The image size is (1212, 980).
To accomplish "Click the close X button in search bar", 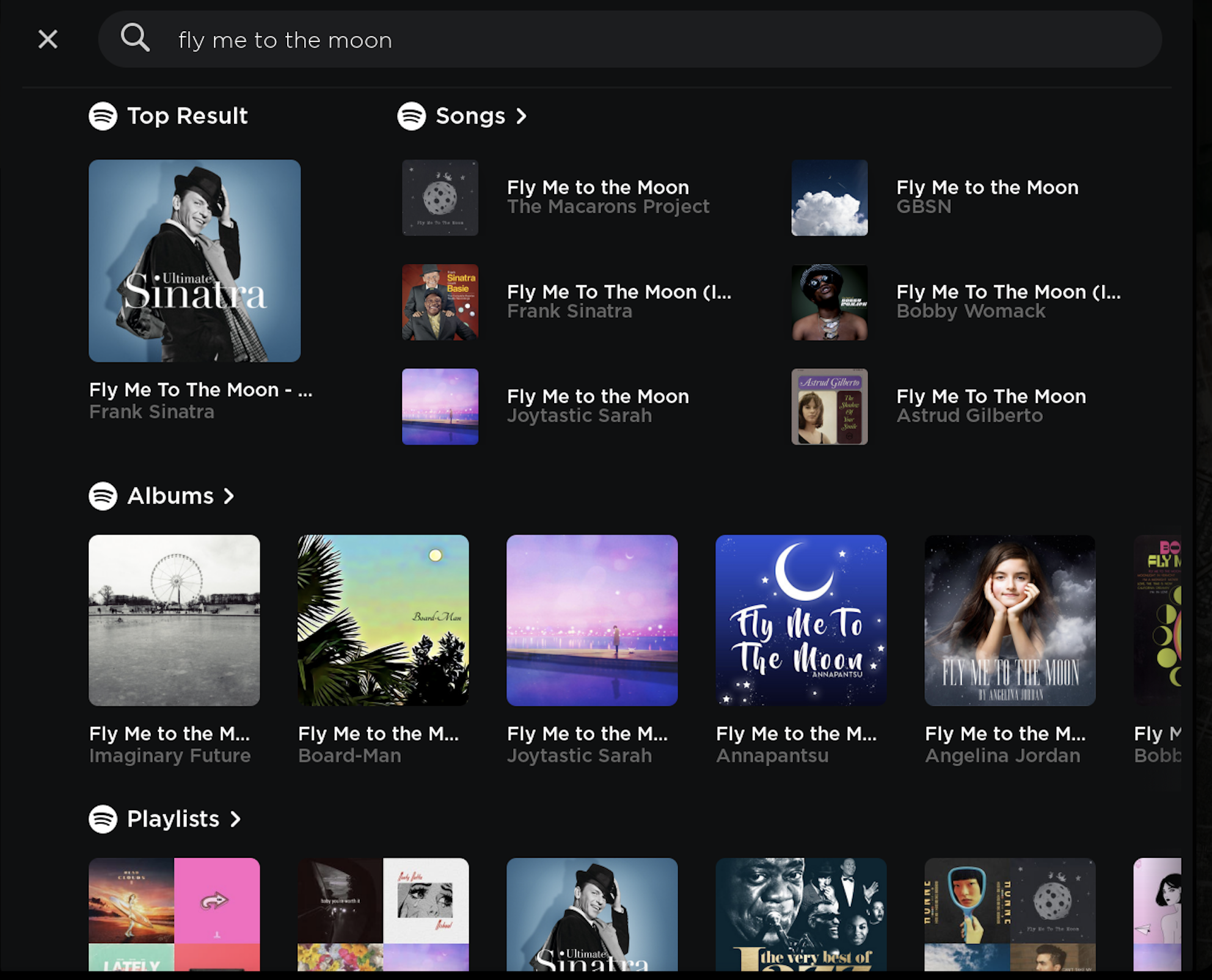I will [47, 38].
